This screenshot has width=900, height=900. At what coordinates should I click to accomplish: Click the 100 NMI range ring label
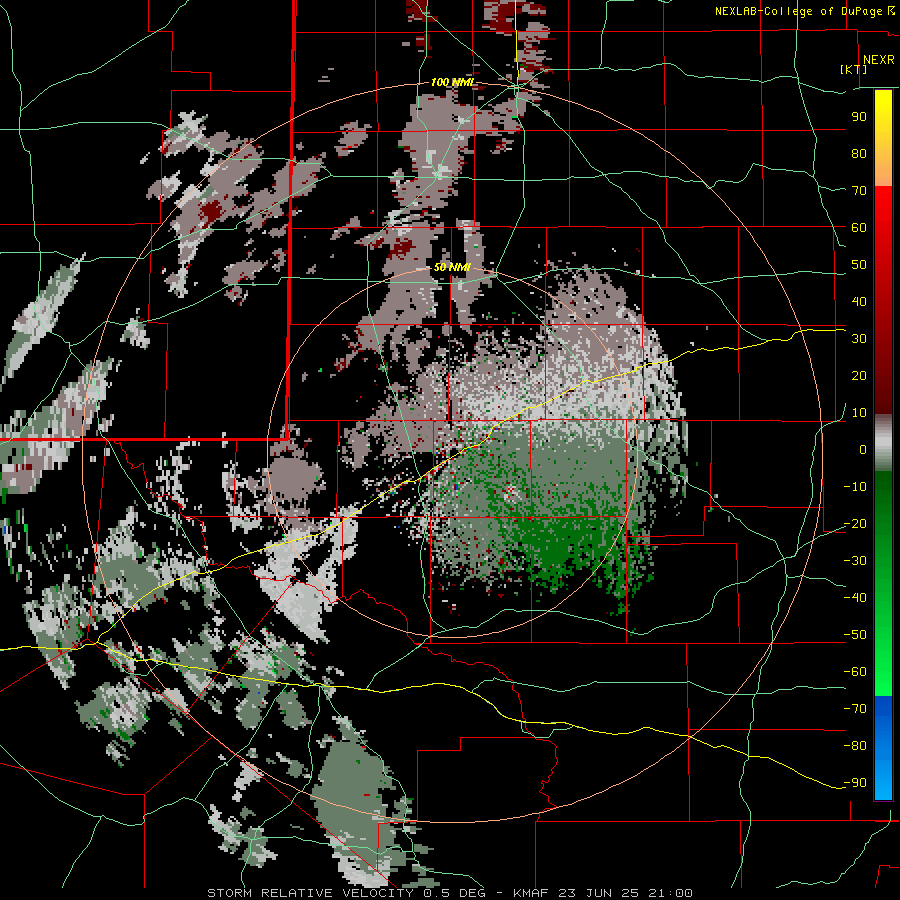click(453, 82)
